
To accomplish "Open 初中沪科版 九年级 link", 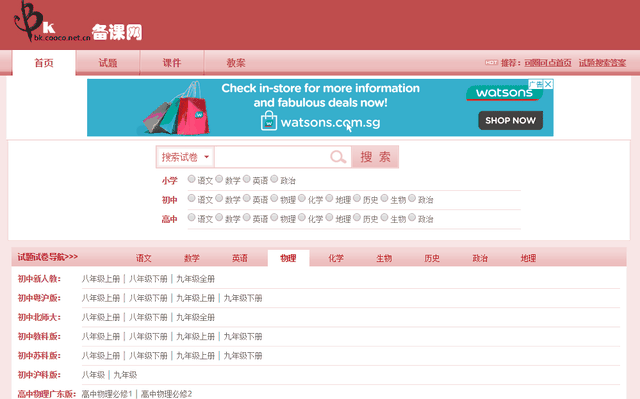I will coord(125,375).
